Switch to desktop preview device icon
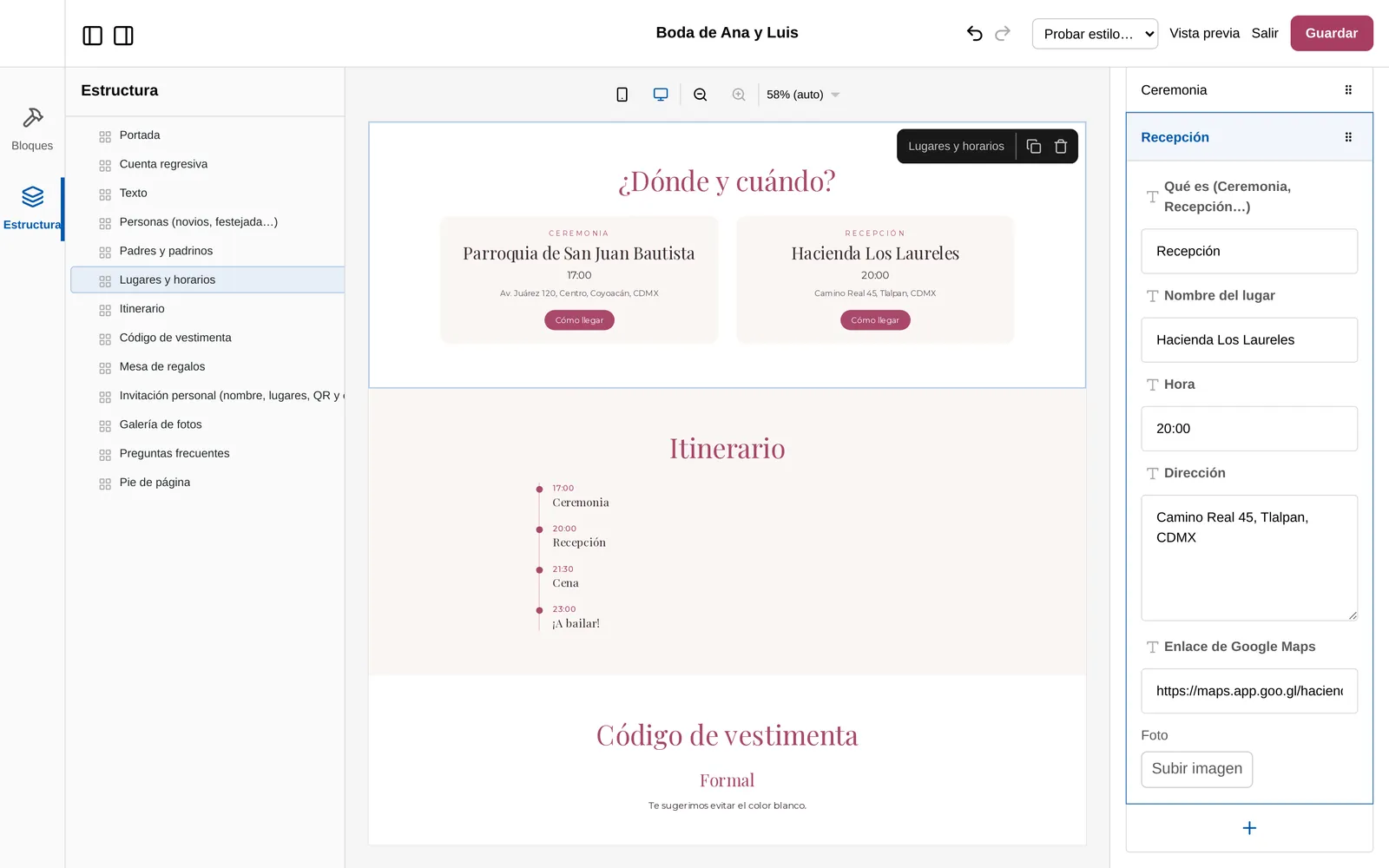The height and width of the screenshot is (868, 1389). (661, 95)
